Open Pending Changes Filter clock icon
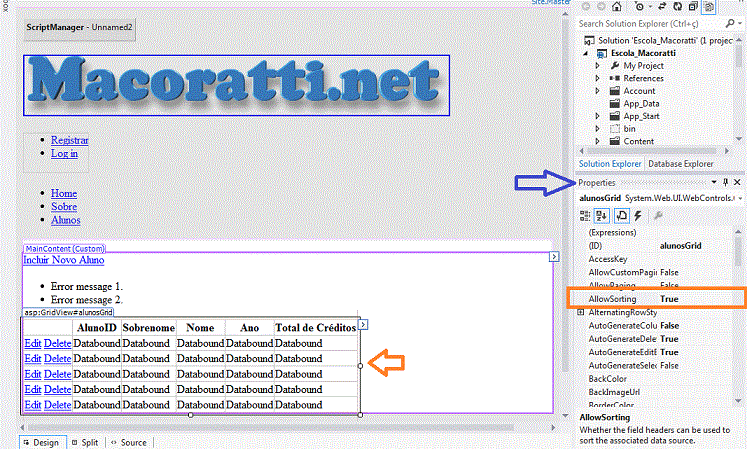 click(639, 7)
